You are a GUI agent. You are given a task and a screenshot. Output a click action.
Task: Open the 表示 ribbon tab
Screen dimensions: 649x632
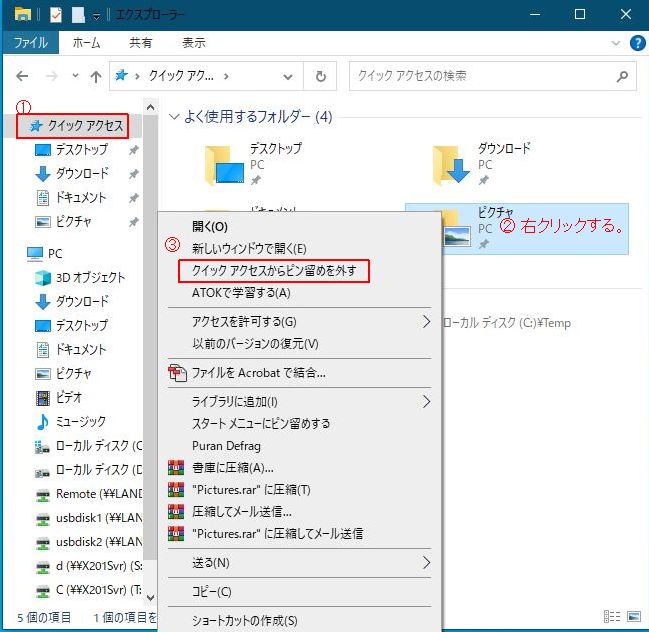point(194,43)
